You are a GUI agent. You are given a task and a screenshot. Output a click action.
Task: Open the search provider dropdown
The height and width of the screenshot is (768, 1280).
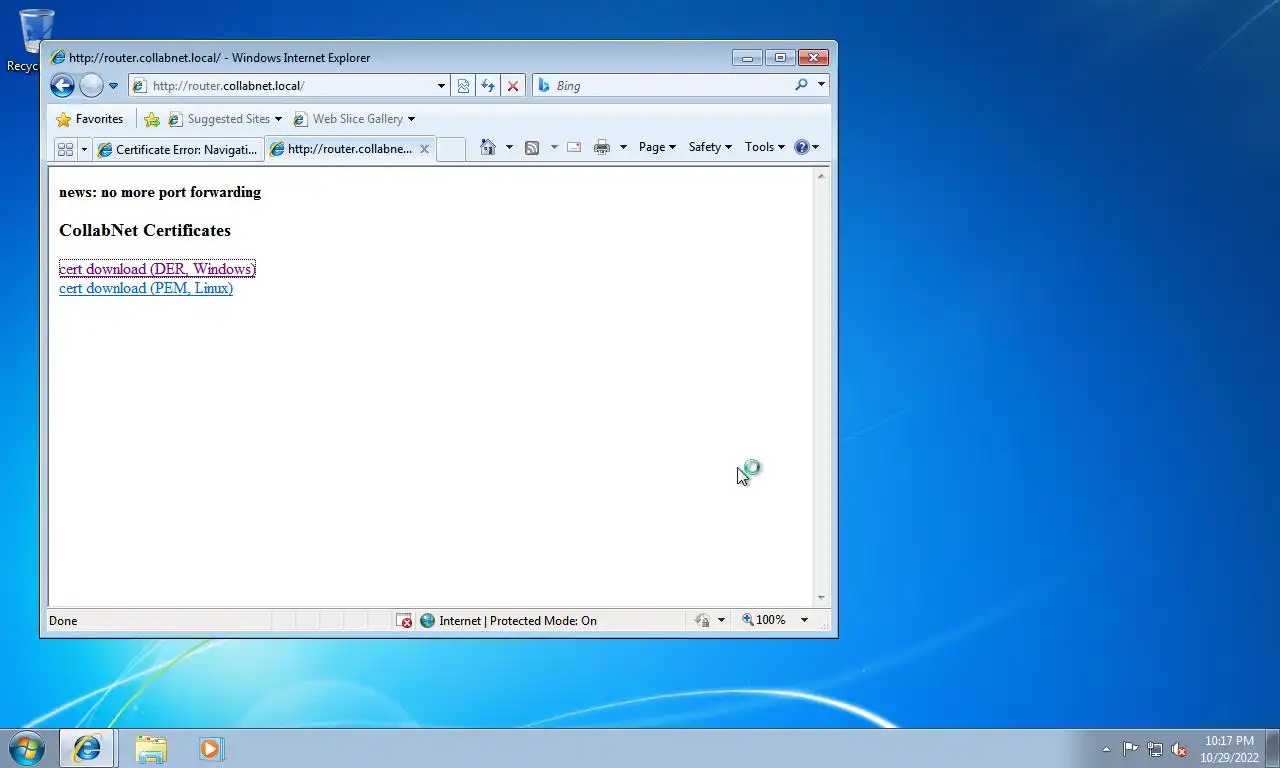(x=821, y=86)
